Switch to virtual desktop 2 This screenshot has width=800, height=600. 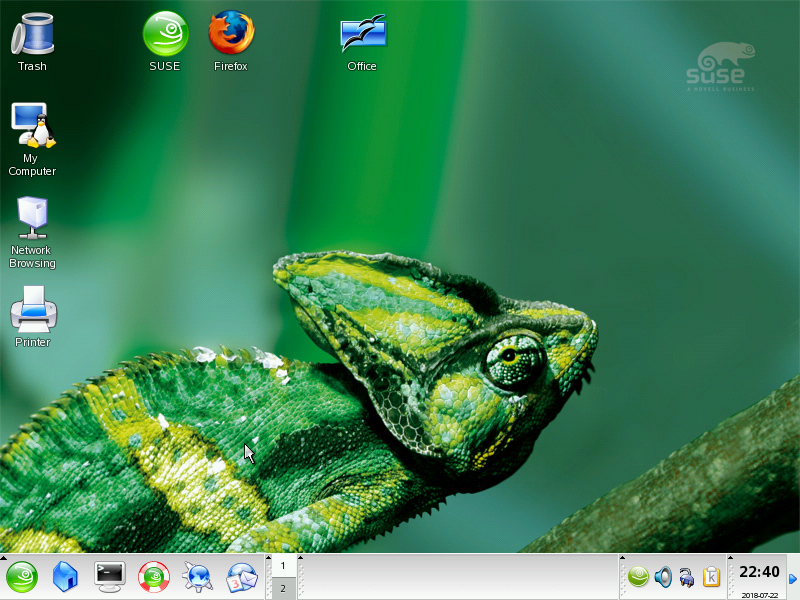click(x=282, y=588)
